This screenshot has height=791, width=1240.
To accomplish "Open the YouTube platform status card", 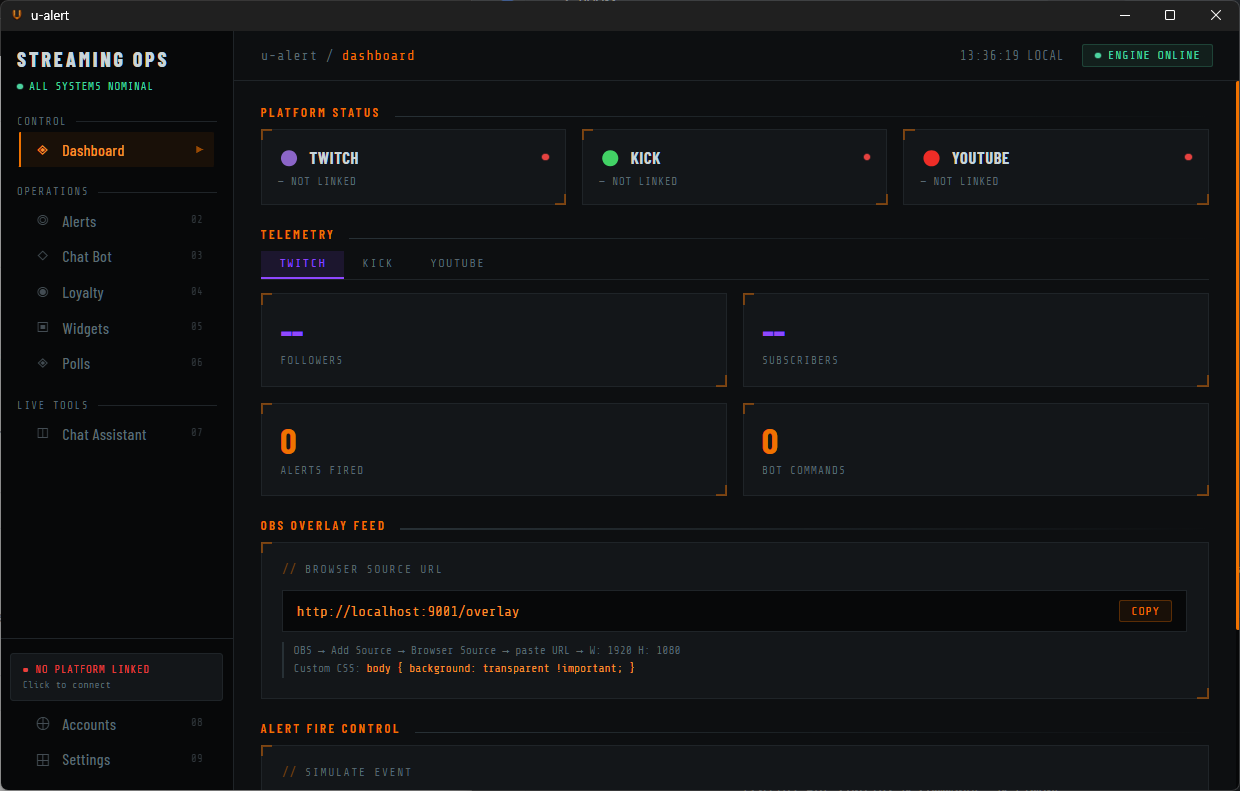I will (1056, 167).
